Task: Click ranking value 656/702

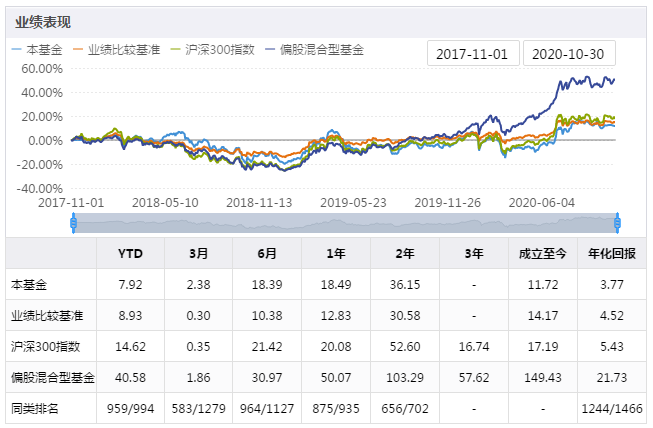Action: pyautogui.click(x=405, y=408)
